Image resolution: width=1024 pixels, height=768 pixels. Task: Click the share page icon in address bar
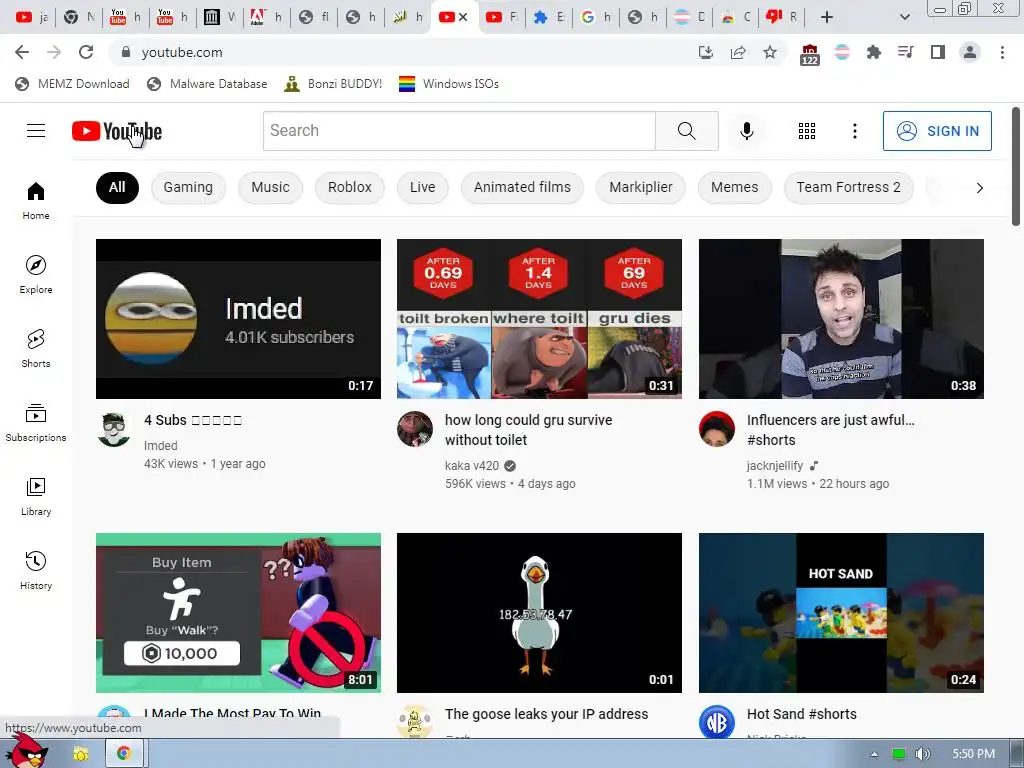point(738,52)
